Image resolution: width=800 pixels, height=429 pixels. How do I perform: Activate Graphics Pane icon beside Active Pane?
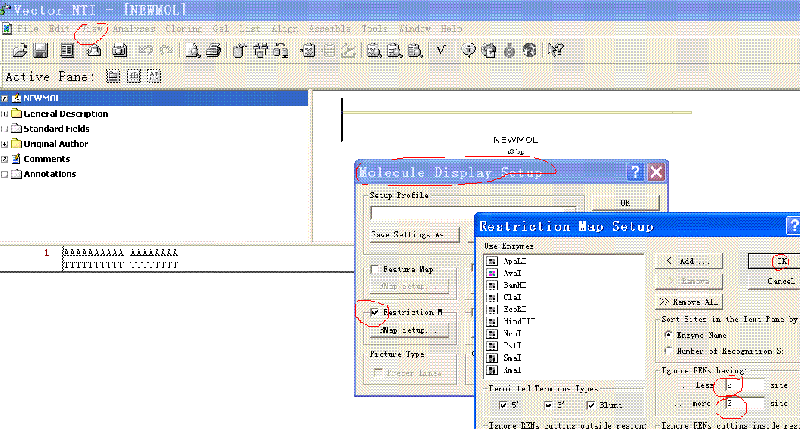click(134, 77)
